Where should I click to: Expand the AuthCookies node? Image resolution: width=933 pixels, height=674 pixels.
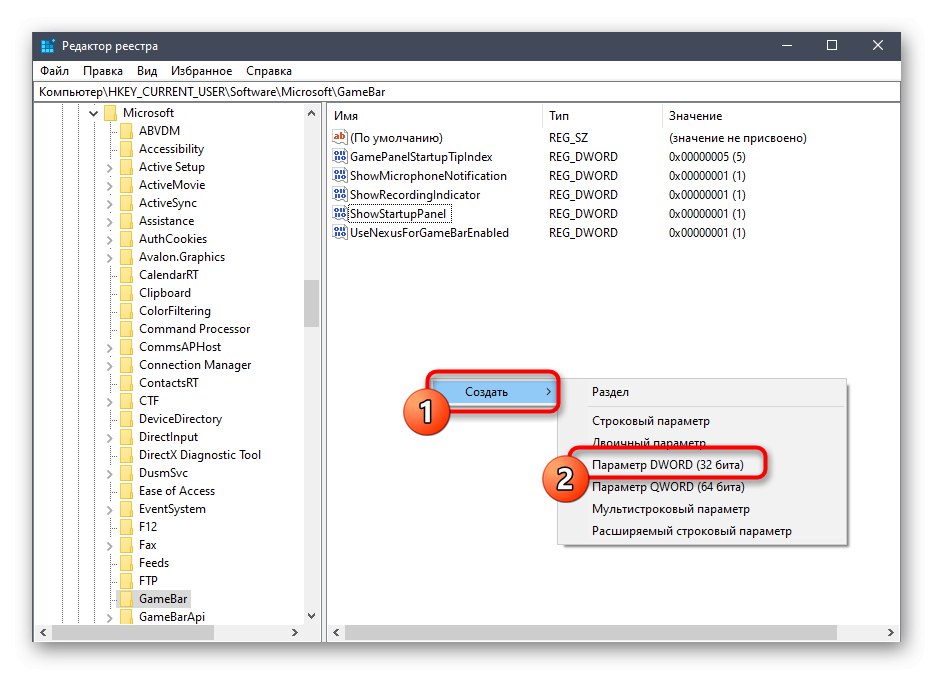tap(109, 240)
